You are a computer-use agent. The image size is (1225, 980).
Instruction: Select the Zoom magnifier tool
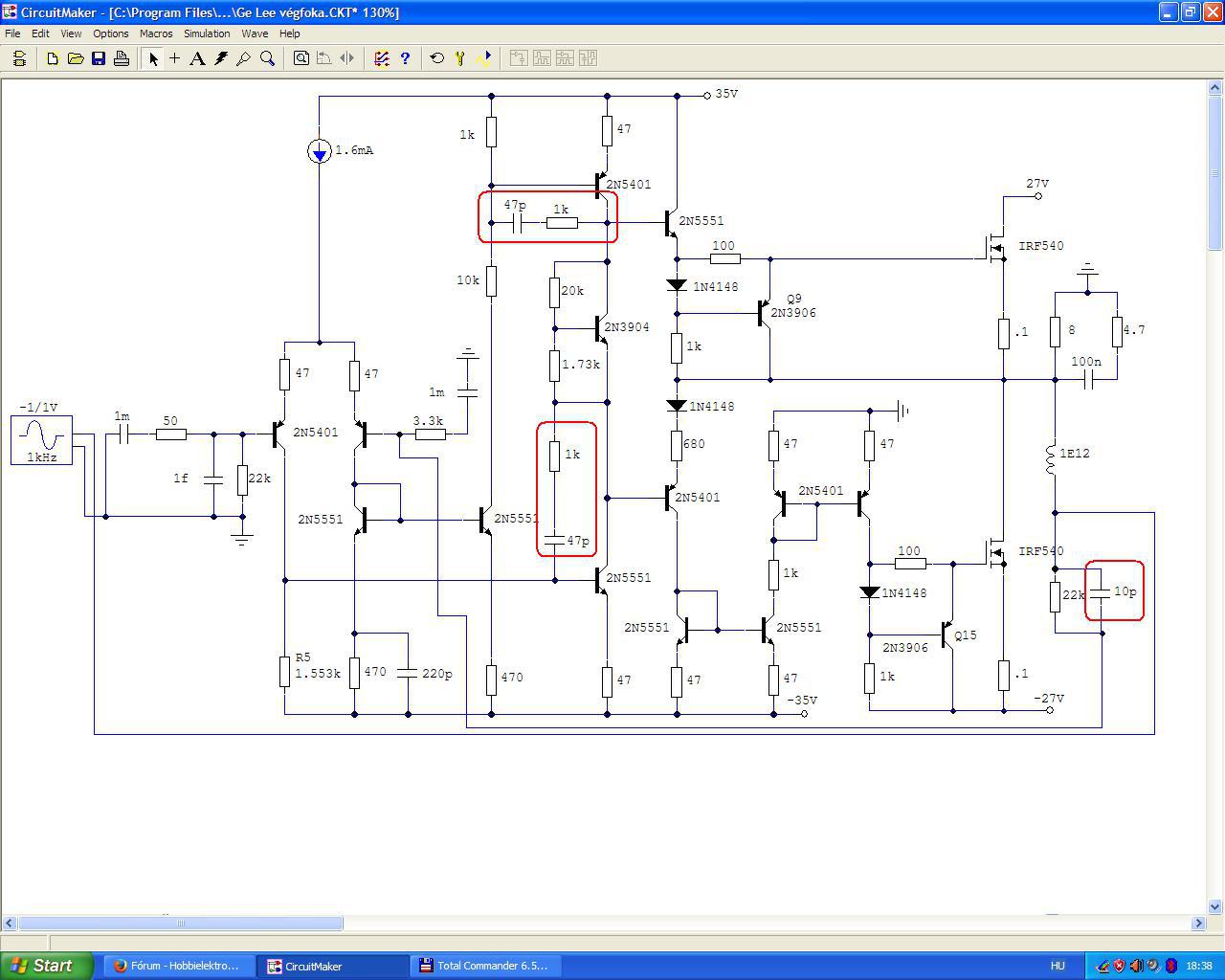click(x=268, y=58)
